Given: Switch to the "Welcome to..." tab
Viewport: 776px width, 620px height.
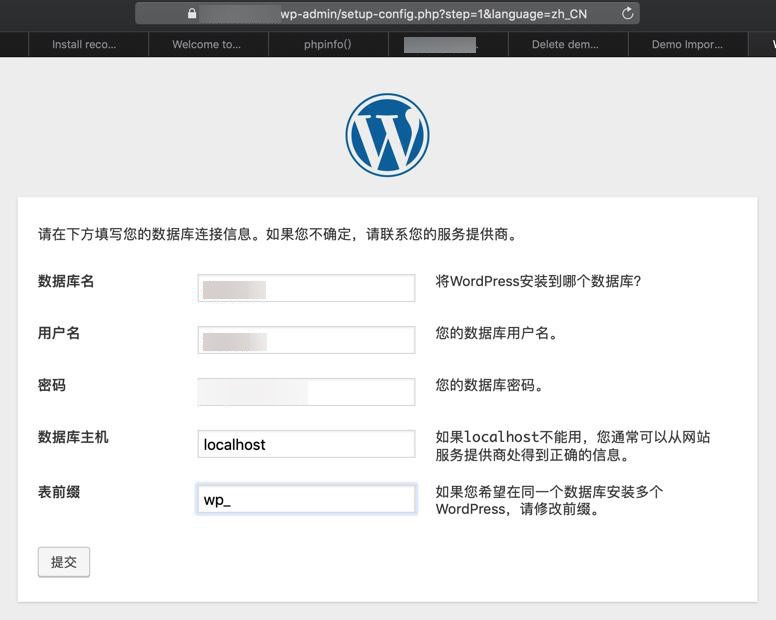Looking at the screenshot, I should coord(208,45).
